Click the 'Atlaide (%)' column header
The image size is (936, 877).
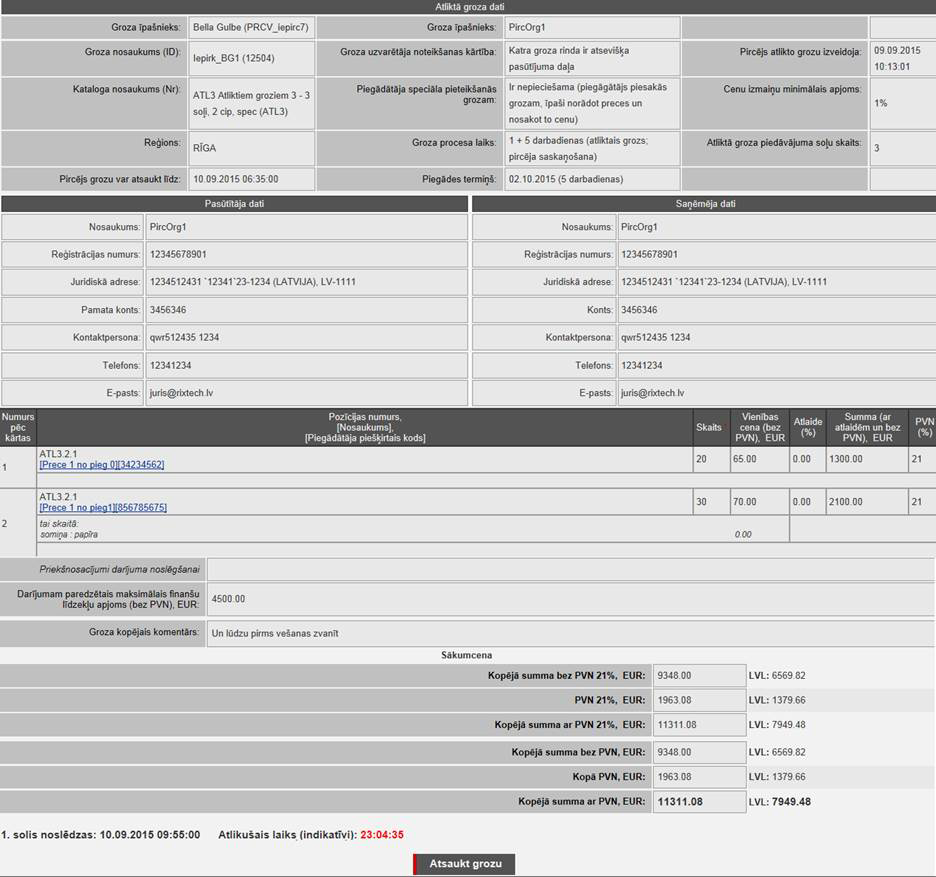808,427
